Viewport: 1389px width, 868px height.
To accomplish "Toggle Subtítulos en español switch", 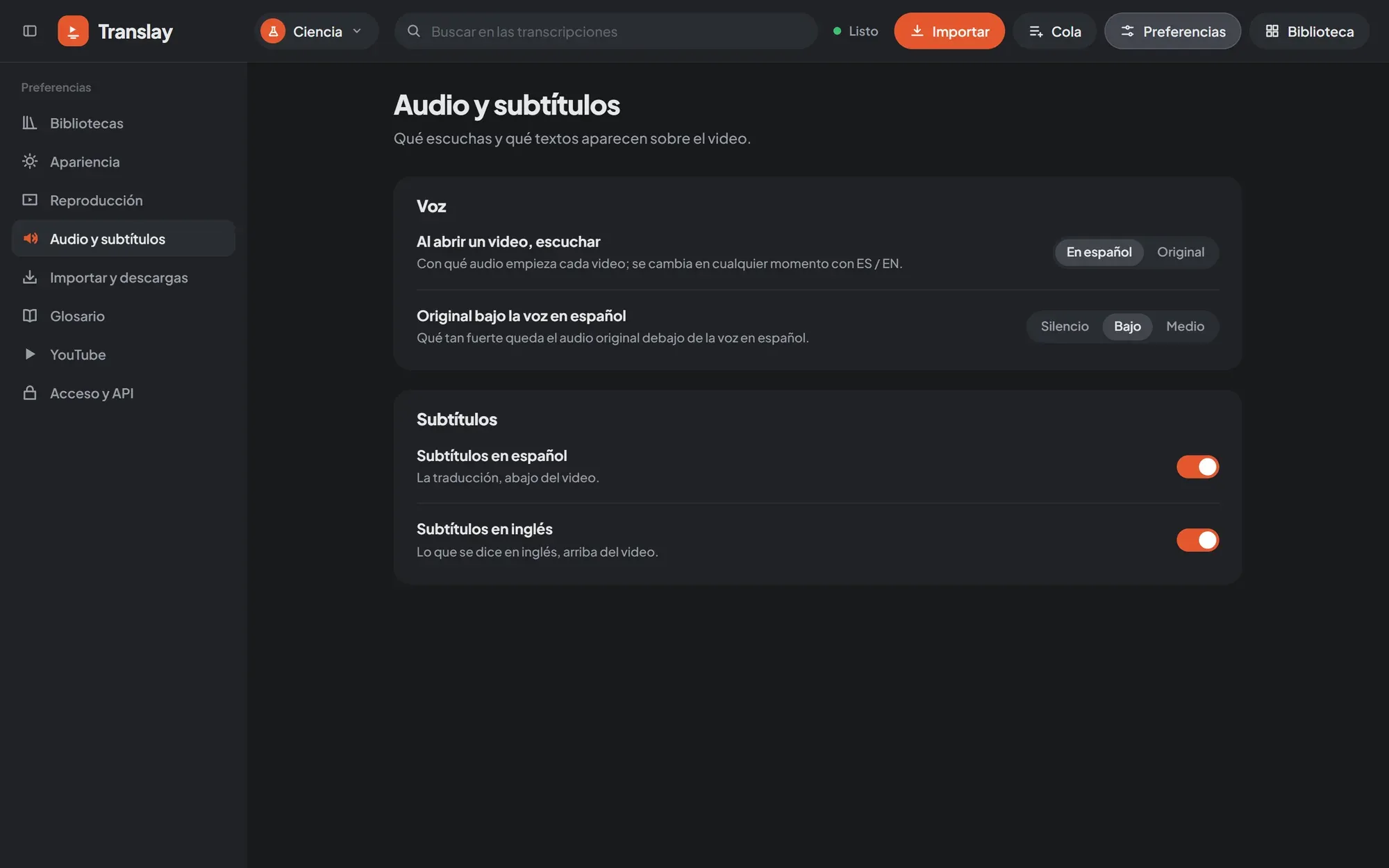I will [1197, 467].
